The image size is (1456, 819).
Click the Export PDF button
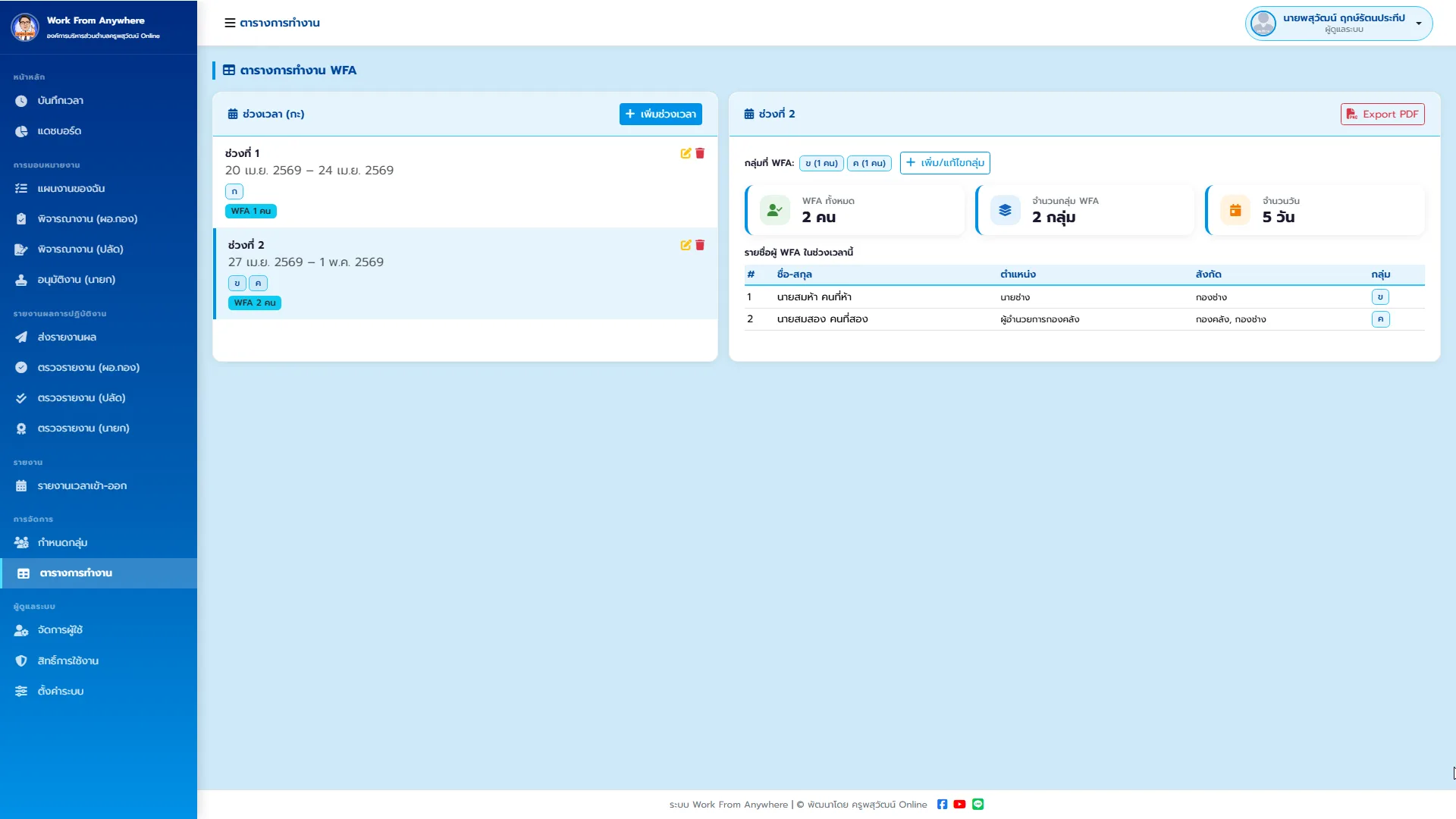point(1382,114)
